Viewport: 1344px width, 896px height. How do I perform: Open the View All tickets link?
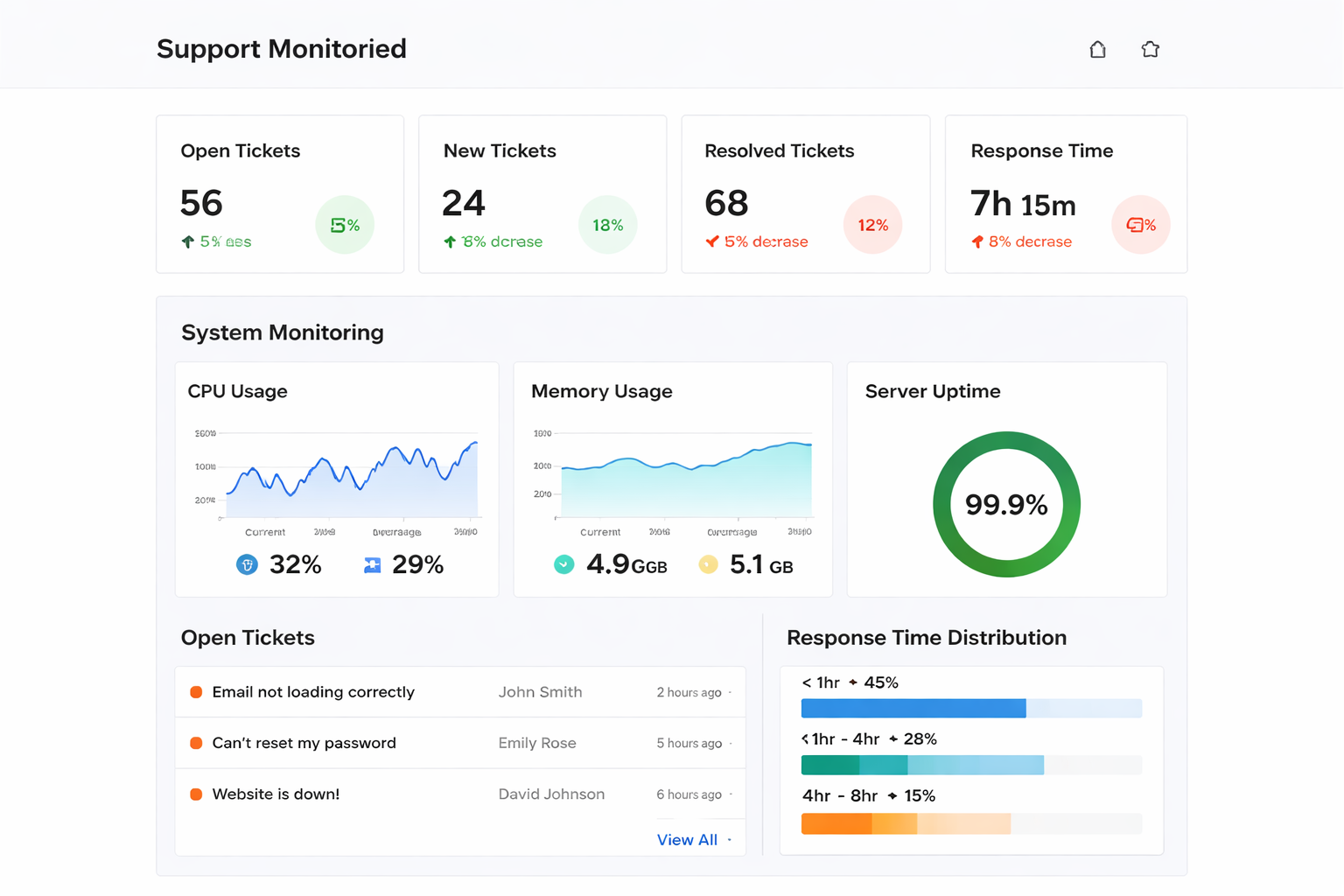(687, 840)
